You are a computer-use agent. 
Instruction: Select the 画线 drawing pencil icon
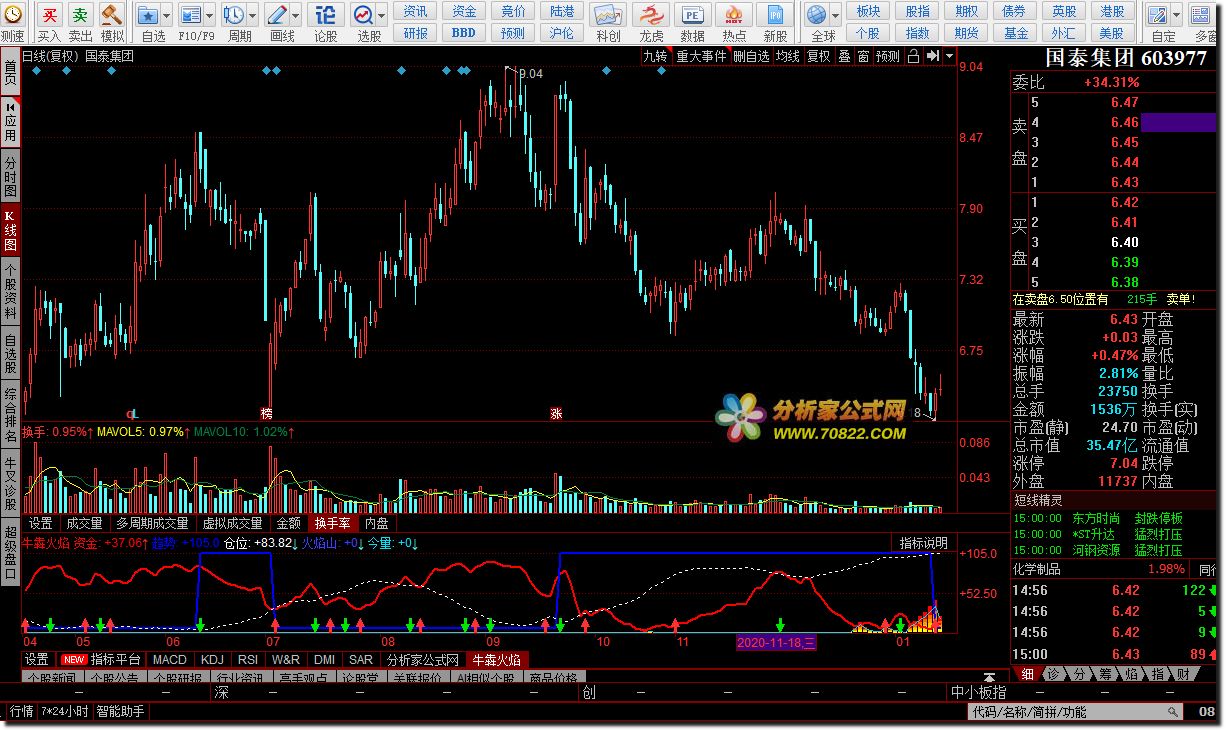click(275, 15)
